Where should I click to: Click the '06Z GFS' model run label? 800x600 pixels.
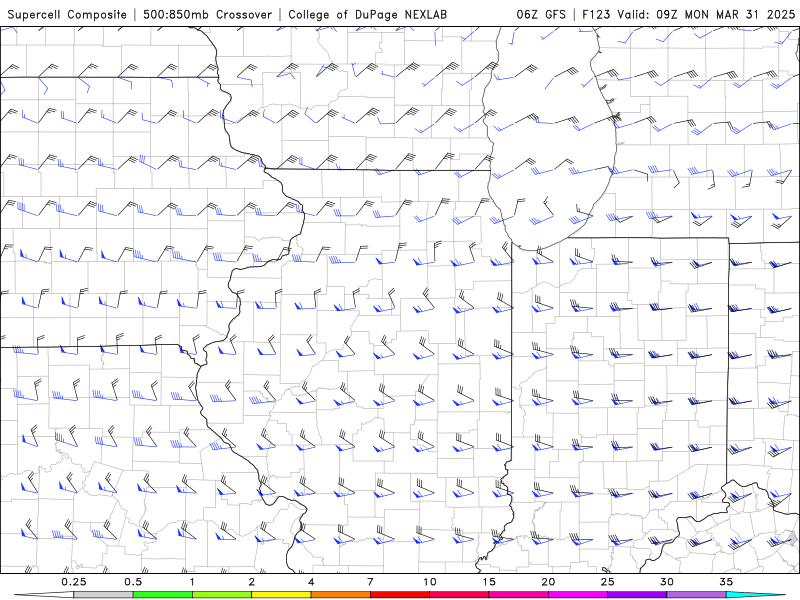541,14
